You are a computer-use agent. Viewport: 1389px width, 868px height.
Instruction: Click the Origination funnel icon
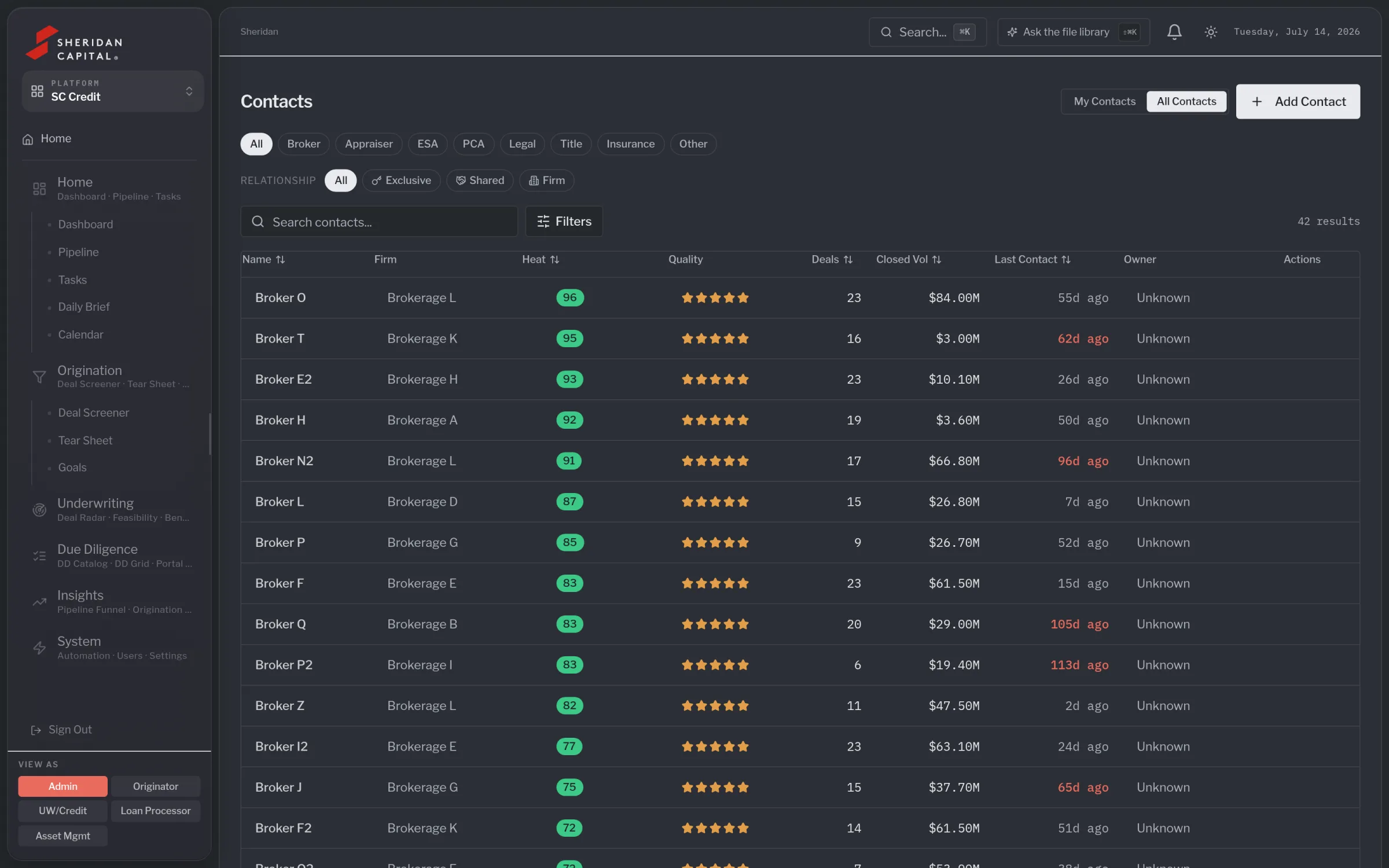[39, 377]
